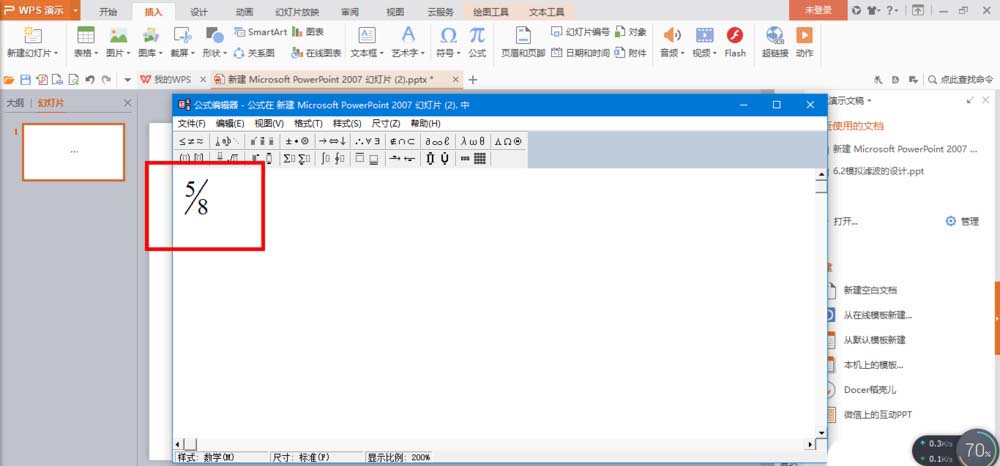The height and width of the screenshot is (466, 1000).
Task: Click 从在线模板新建 link
Action: [878, 315]
